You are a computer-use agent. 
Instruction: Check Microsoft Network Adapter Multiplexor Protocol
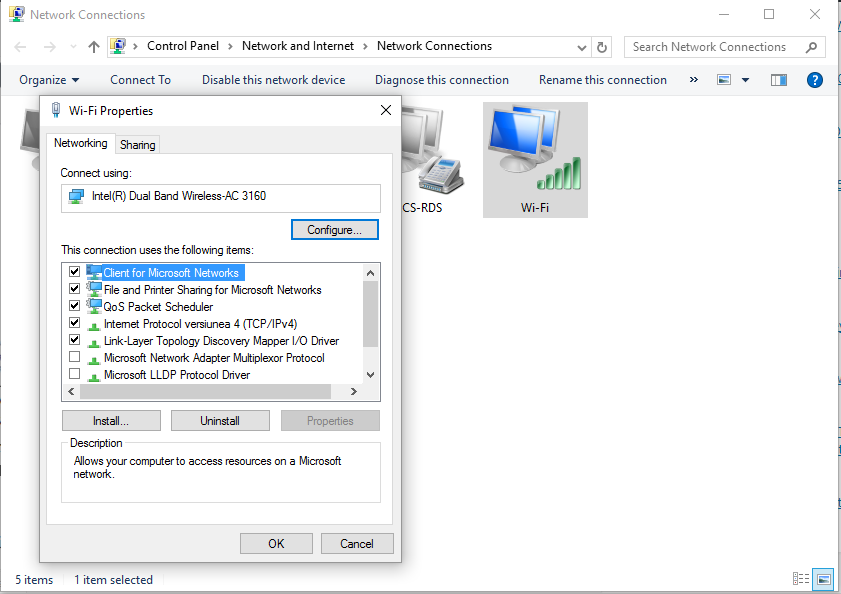(75, 357)
